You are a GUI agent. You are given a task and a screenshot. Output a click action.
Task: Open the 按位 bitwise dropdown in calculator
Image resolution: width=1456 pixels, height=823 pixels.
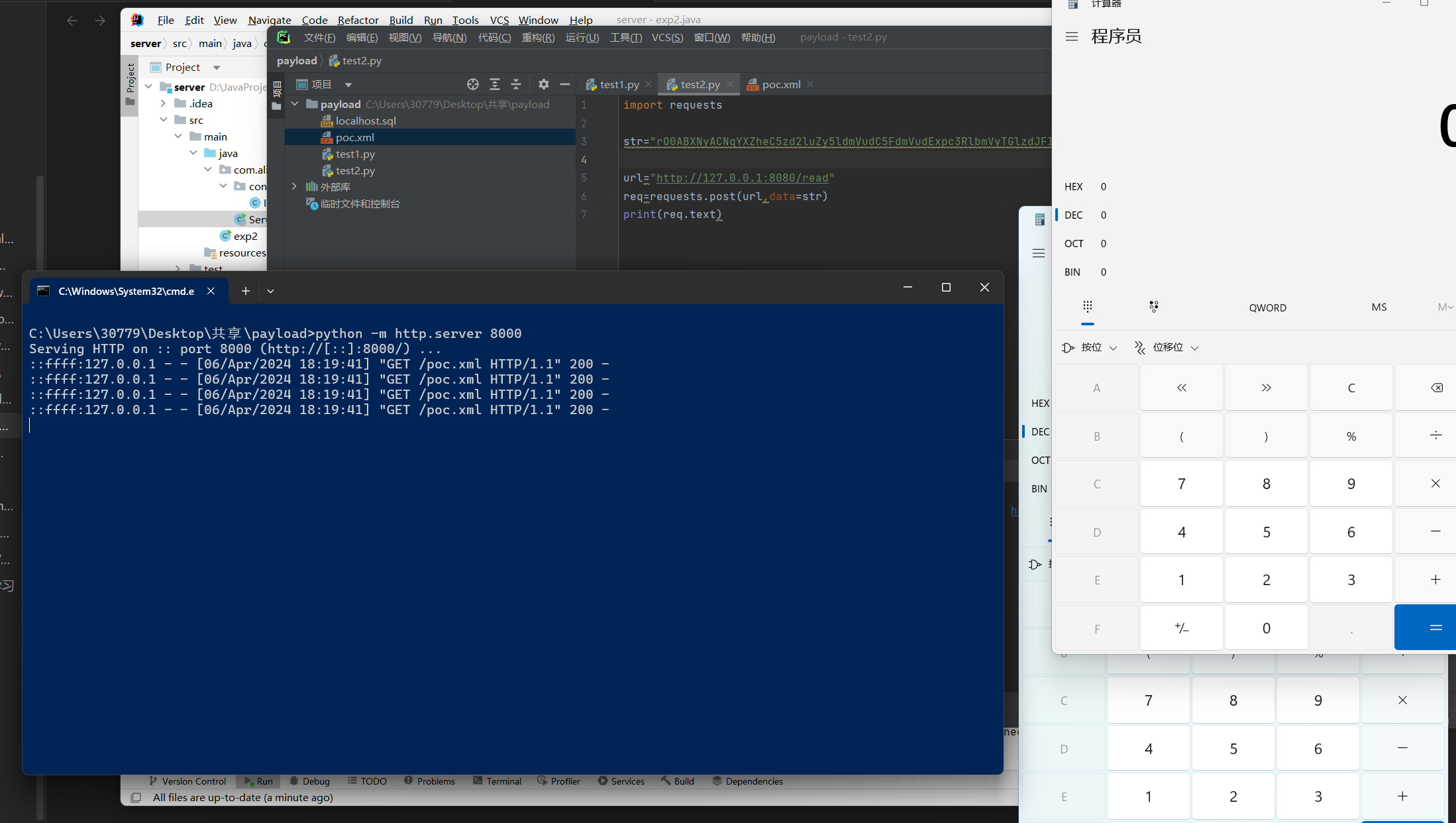pyautogui.click(x=1090, y=347)
